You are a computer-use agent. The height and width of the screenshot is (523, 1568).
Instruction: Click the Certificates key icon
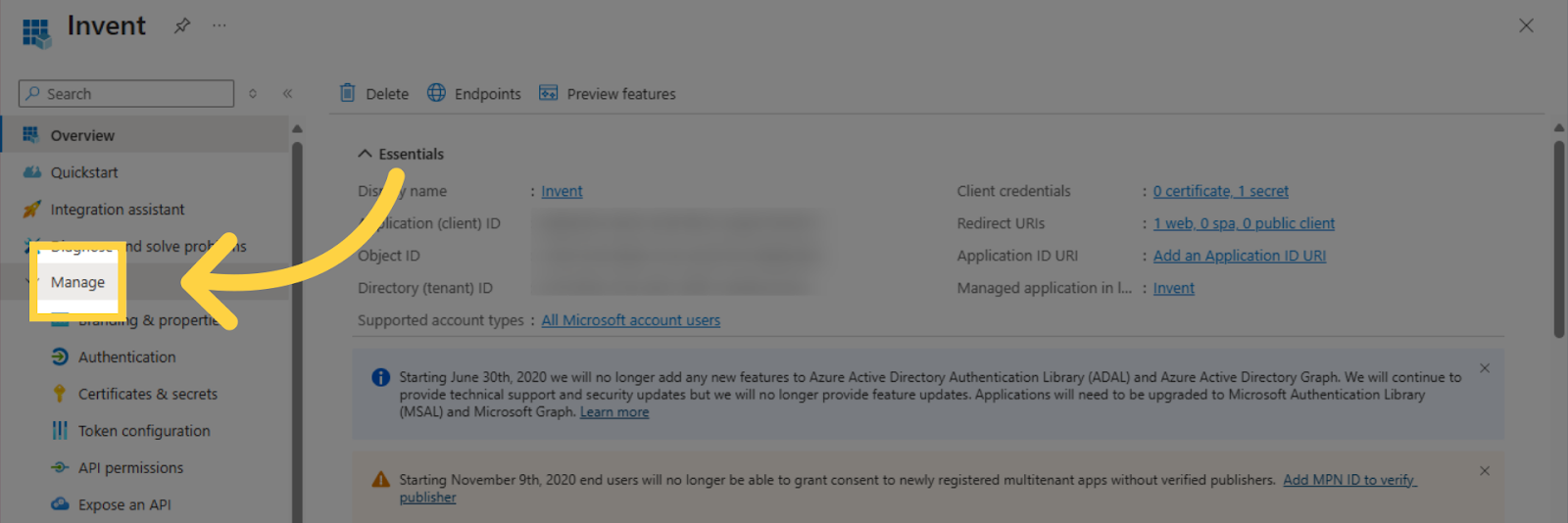[x=60, y=394]
